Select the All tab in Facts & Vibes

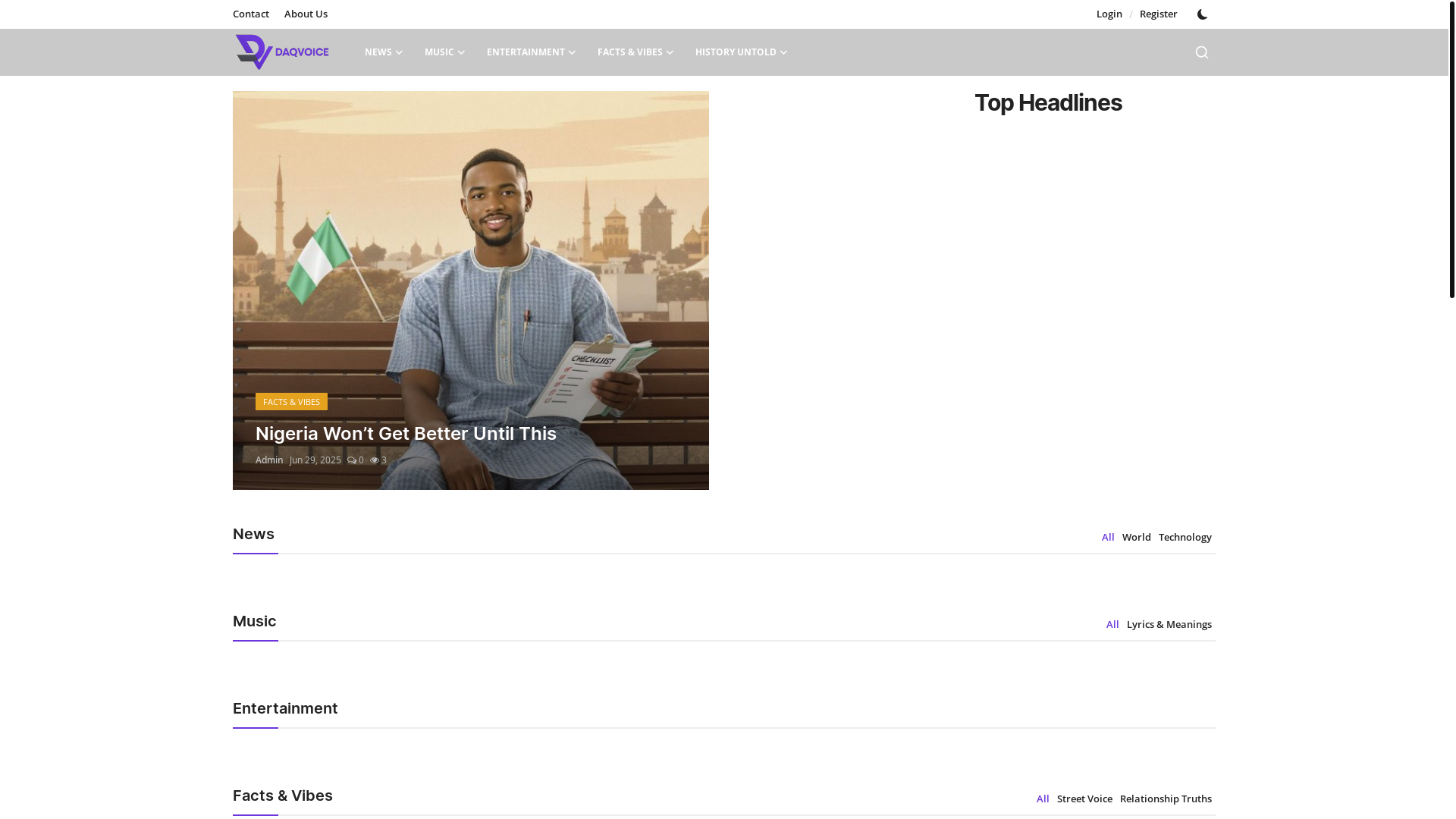click(x=1043, y=799)
